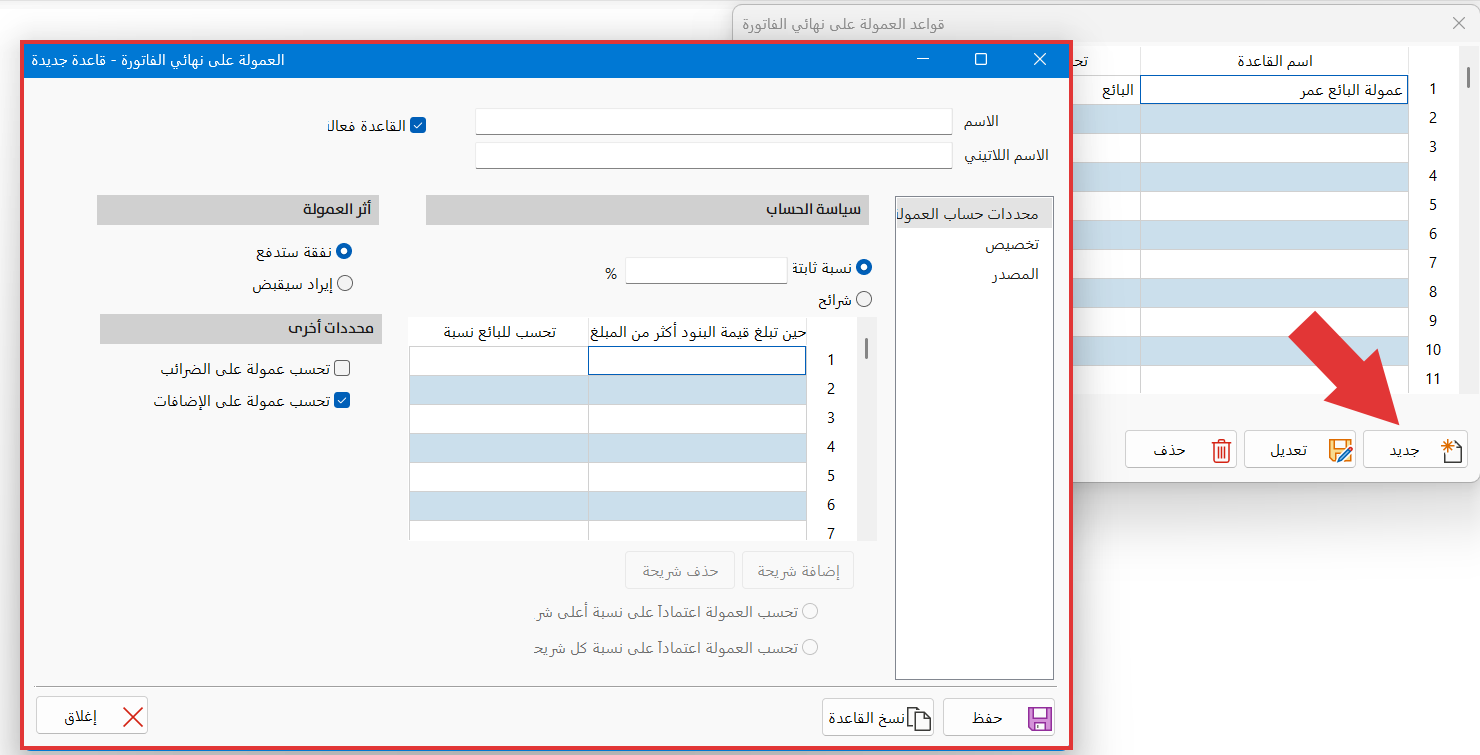Click the red X icon on إغلاق button

[132, 717]
